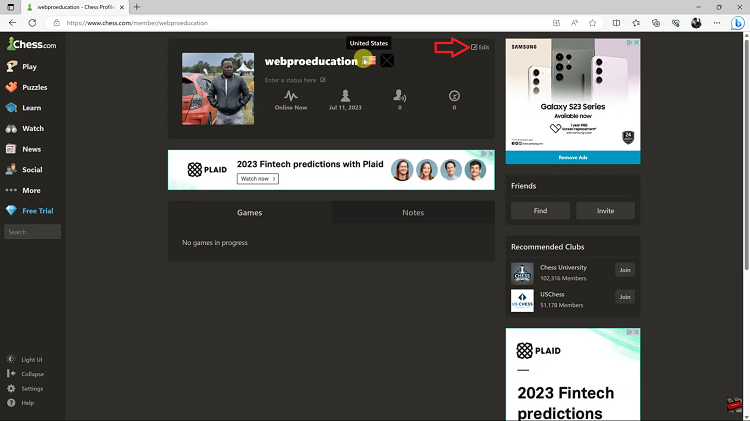Image resolution: width=750 pixels, height=421 pixels.
Task: Click the followers count icon
Action: pos(399,96)
